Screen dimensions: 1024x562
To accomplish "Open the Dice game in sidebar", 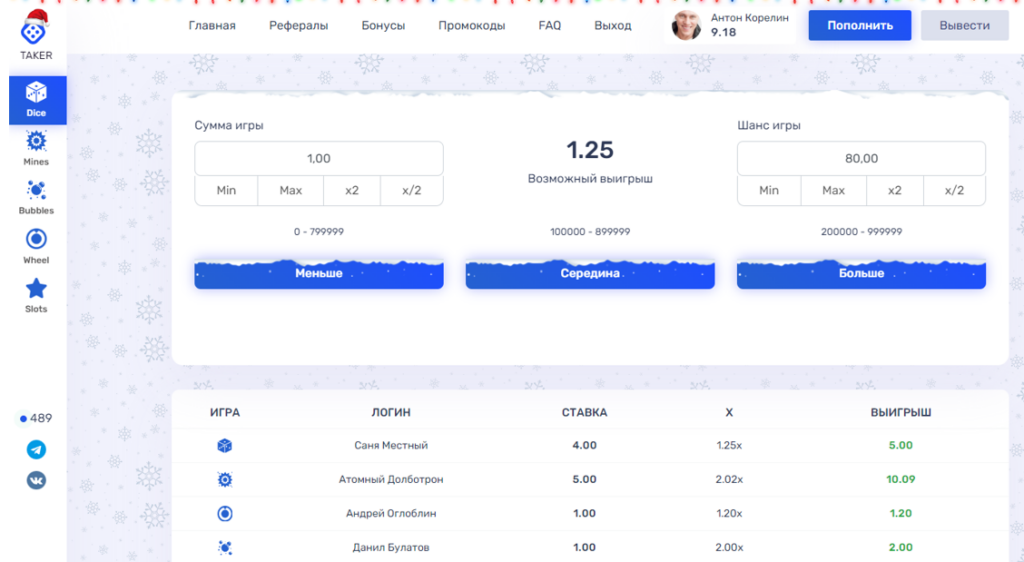I will (37, 100).
